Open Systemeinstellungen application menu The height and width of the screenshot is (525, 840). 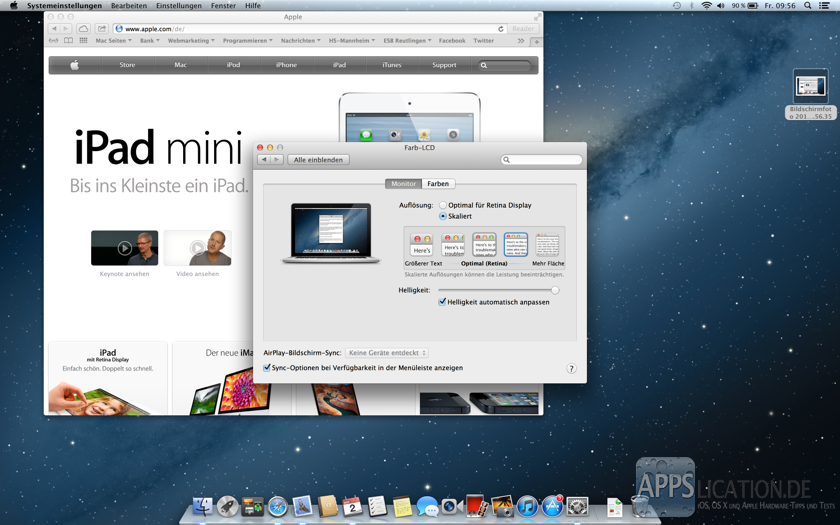point(64,5)
